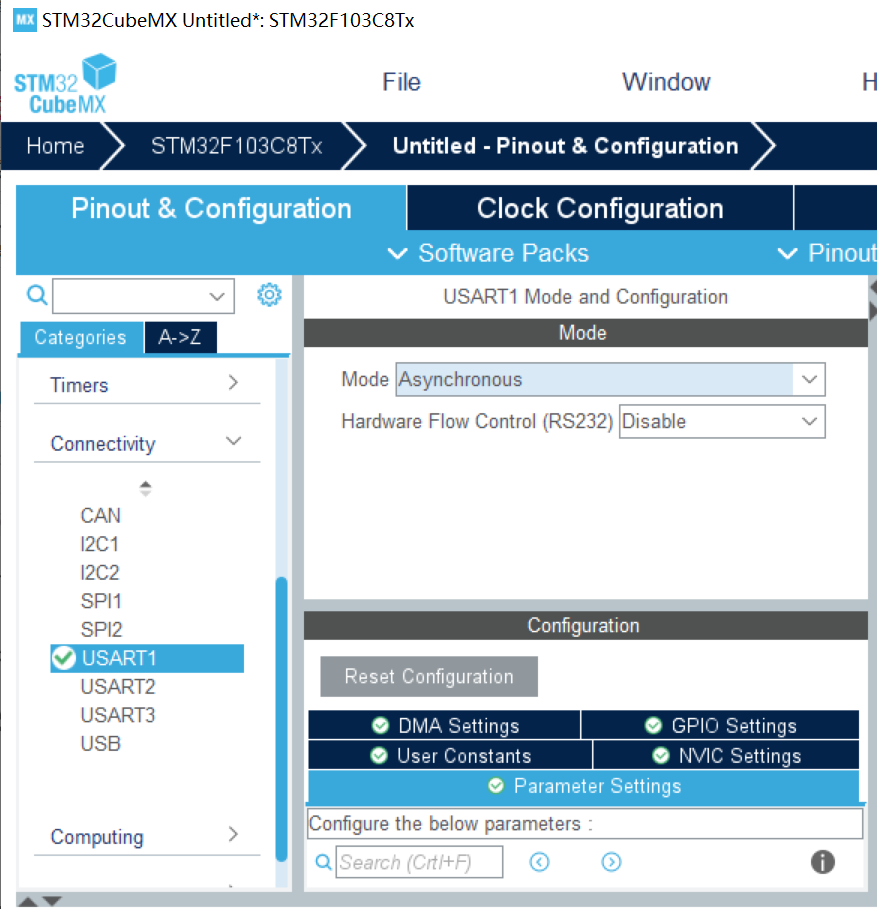Open the DMA Settings tab
This screenshot has width=877, height=909.
pyautogui.click(x=444, y=725)
